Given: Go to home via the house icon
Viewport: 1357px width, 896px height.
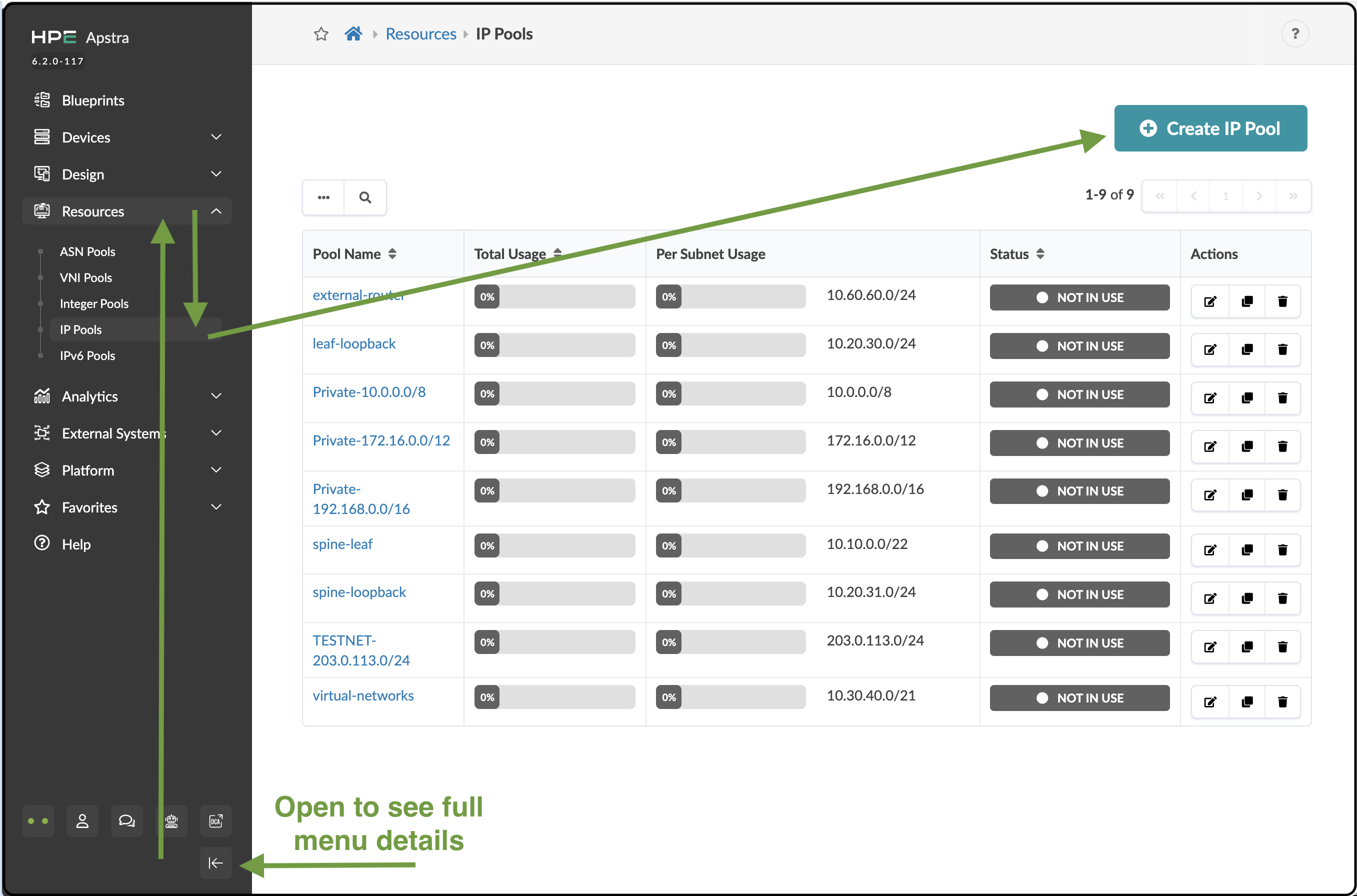Looking at the screenshot, I should [353, 34].
